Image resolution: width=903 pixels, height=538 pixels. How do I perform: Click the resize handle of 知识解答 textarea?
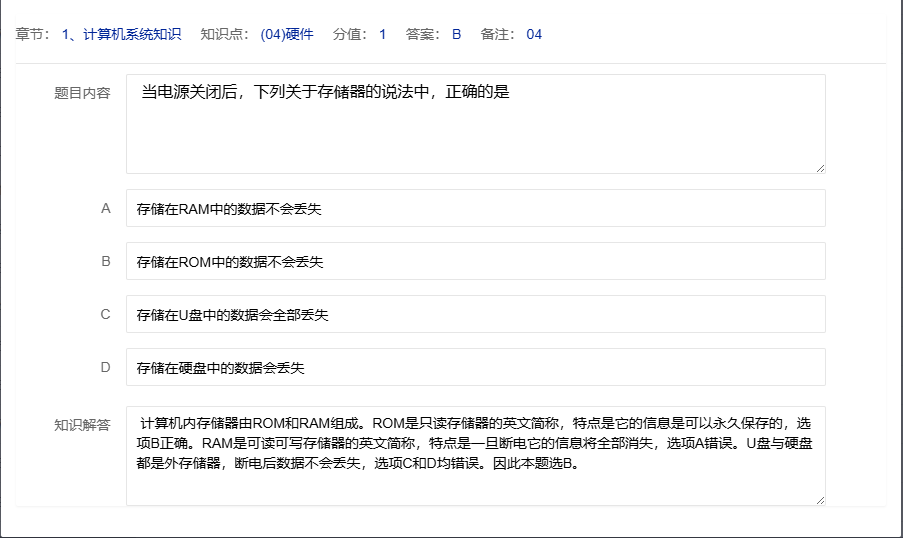tap(820, 500)
